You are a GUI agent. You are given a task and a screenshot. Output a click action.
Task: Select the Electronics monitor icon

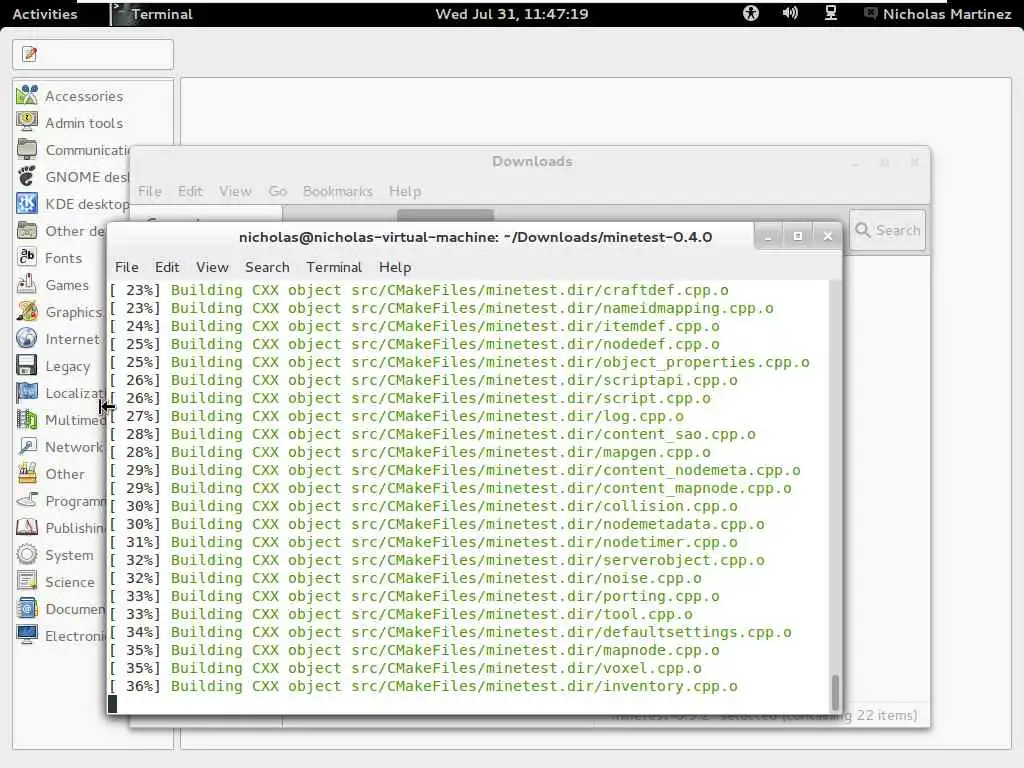27,635
